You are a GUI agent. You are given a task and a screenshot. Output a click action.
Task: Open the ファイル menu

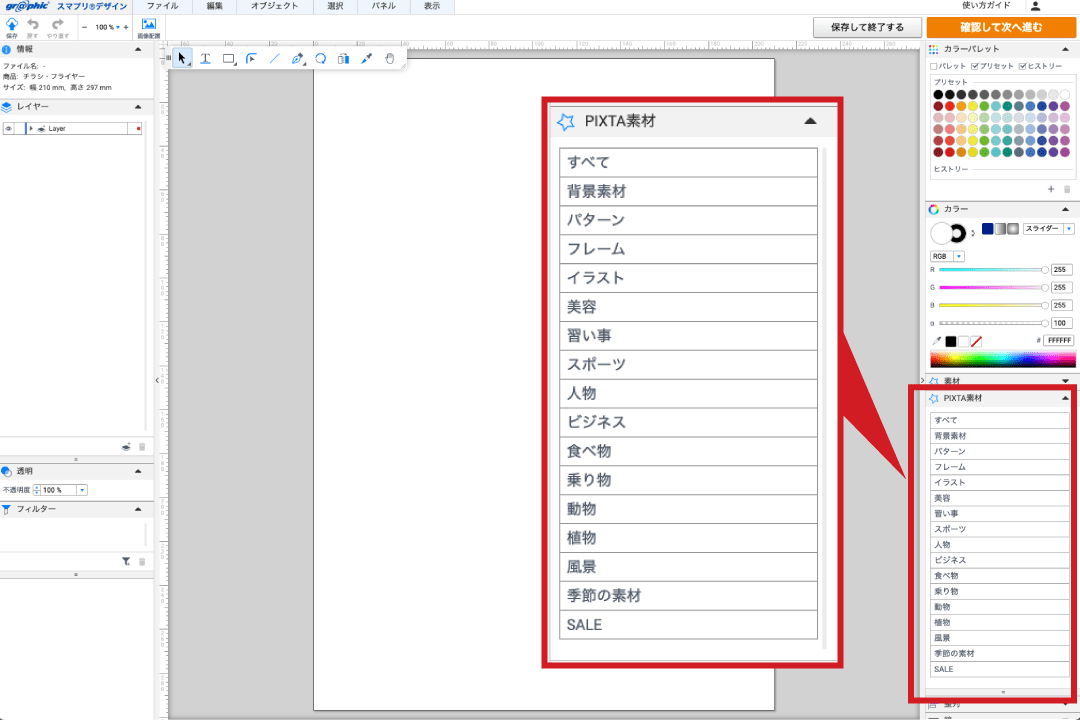click(x=164, y=6)
